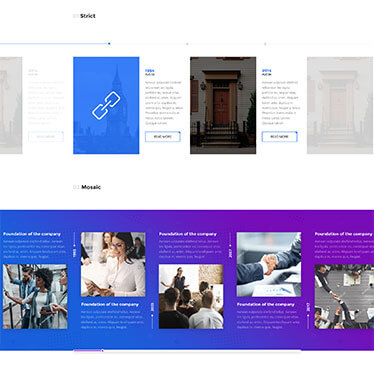Click 'Foundation of the company' above the staircase photo
This screenshot has height=374, width=374.
32,234
